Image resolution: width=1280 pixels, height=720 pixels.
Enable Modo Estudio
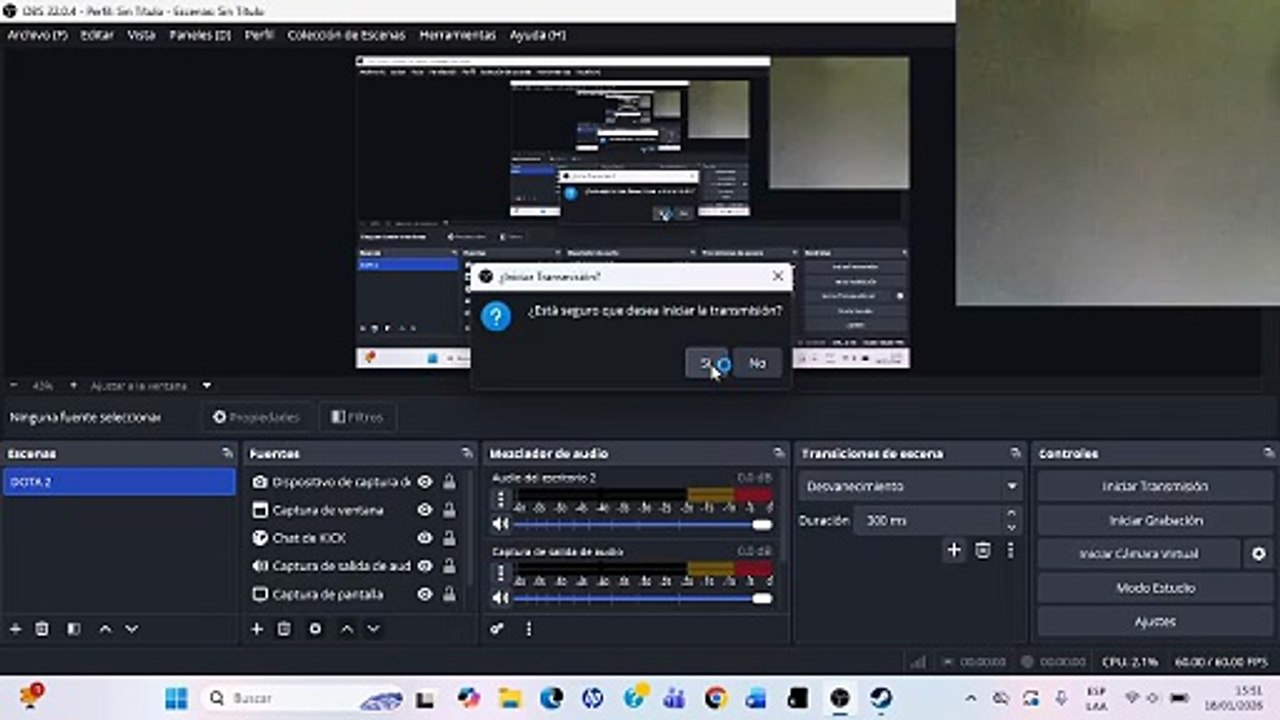[x=1155, y=588]
